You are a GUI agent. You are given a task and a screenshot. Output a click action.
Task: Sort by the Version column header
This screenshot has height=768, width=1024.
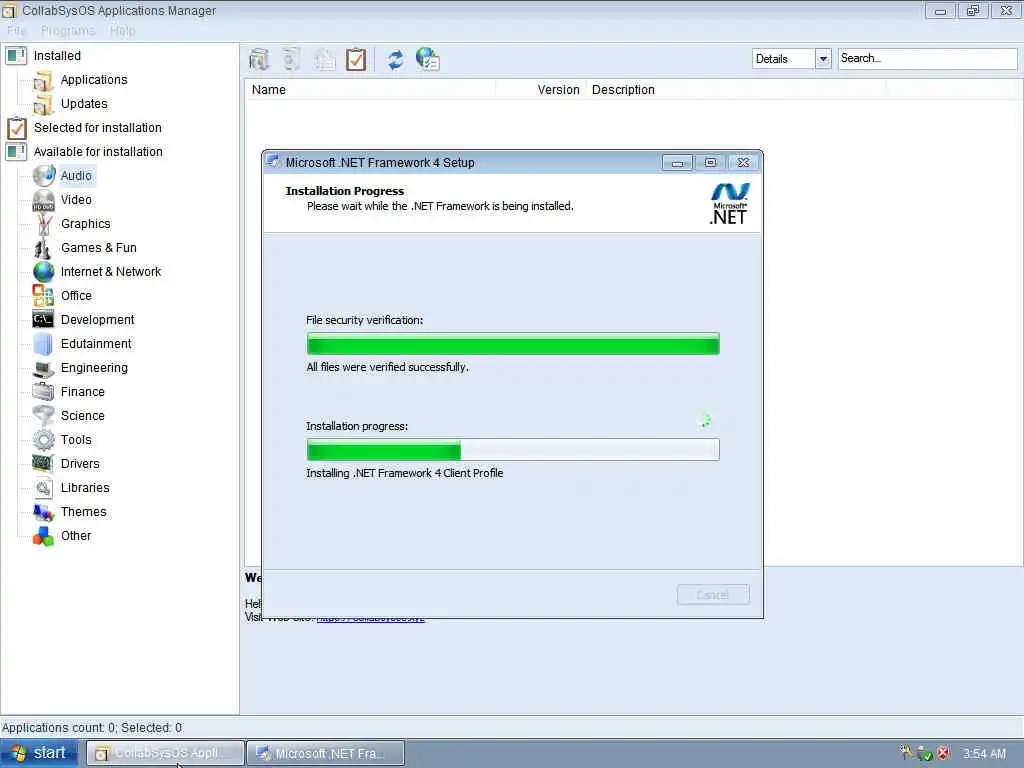pyautogui.click(x=541, y=89)
